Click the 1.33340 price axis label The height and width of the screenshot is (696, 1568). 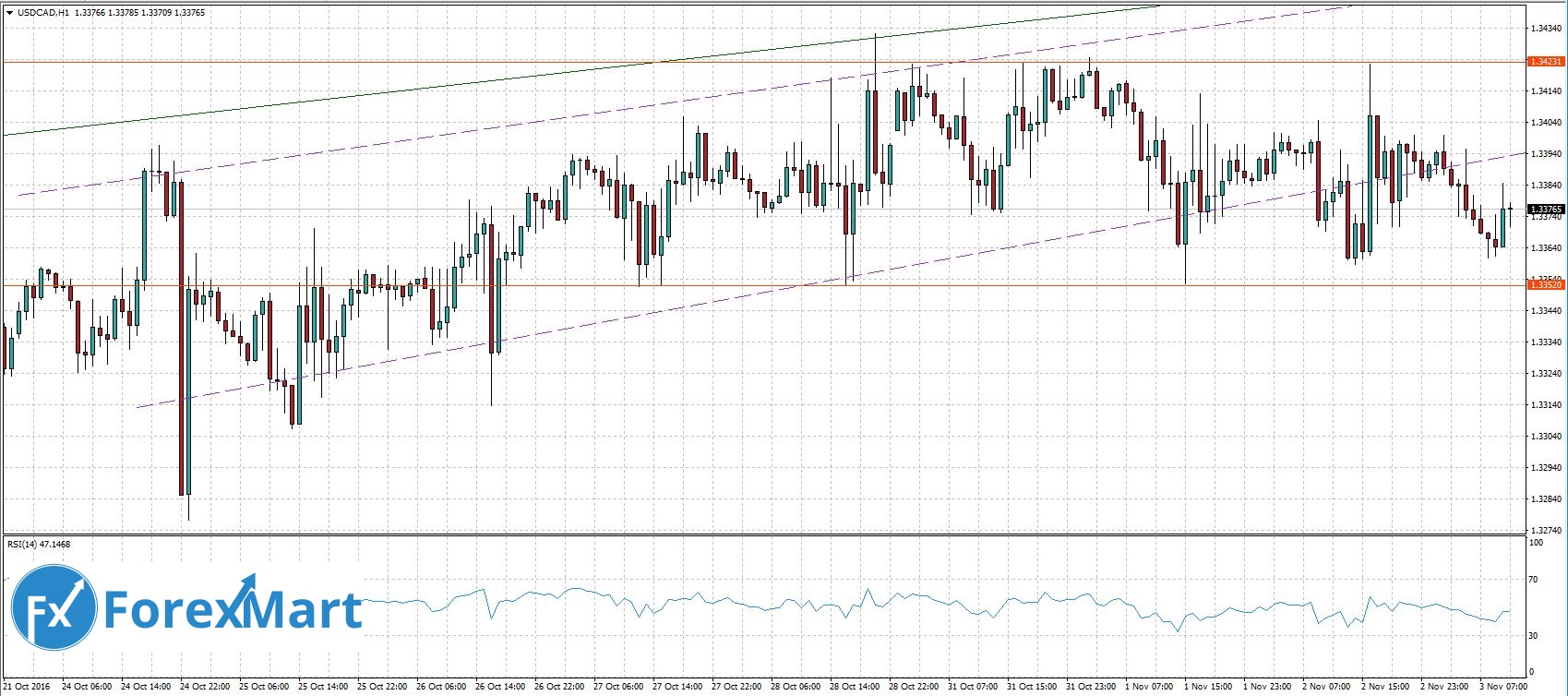[1545, 342]
